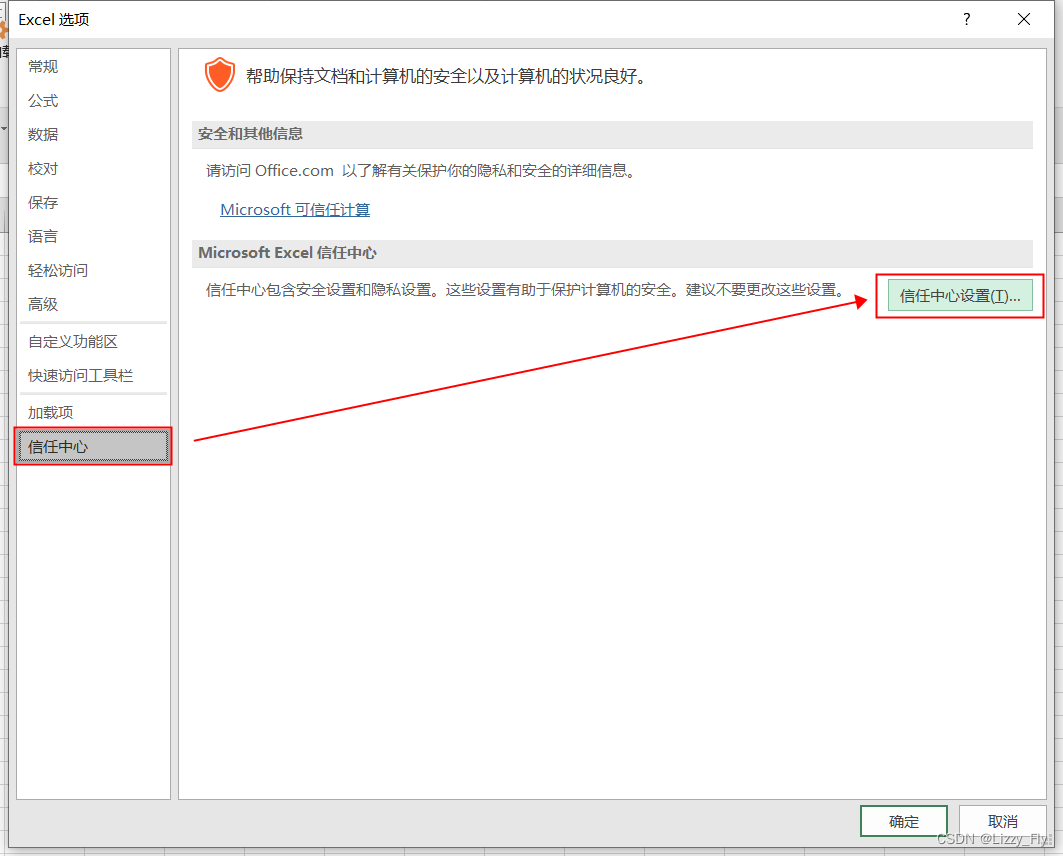
Task: Click the 信任中心包含安全设置 description text
Action: [527, 290]
